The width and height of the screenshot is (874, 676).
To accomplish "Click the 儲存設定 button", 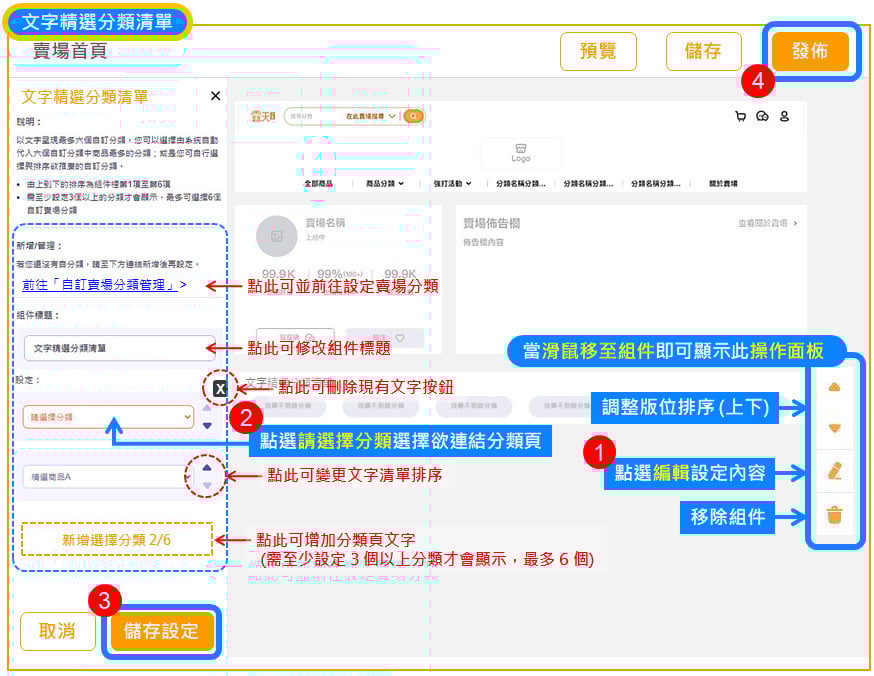I will coord(161,631).
